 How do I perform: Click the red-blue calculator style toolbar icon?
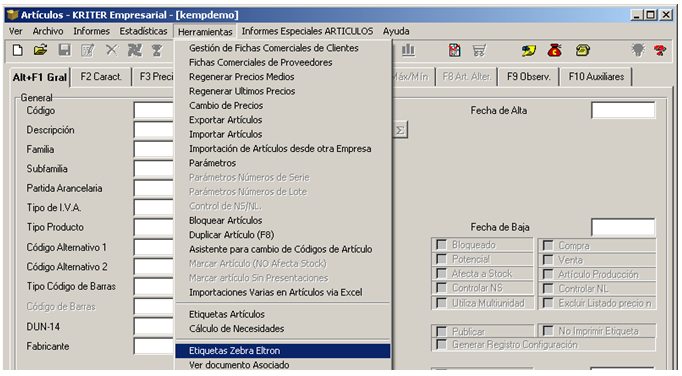coord(455,50)
